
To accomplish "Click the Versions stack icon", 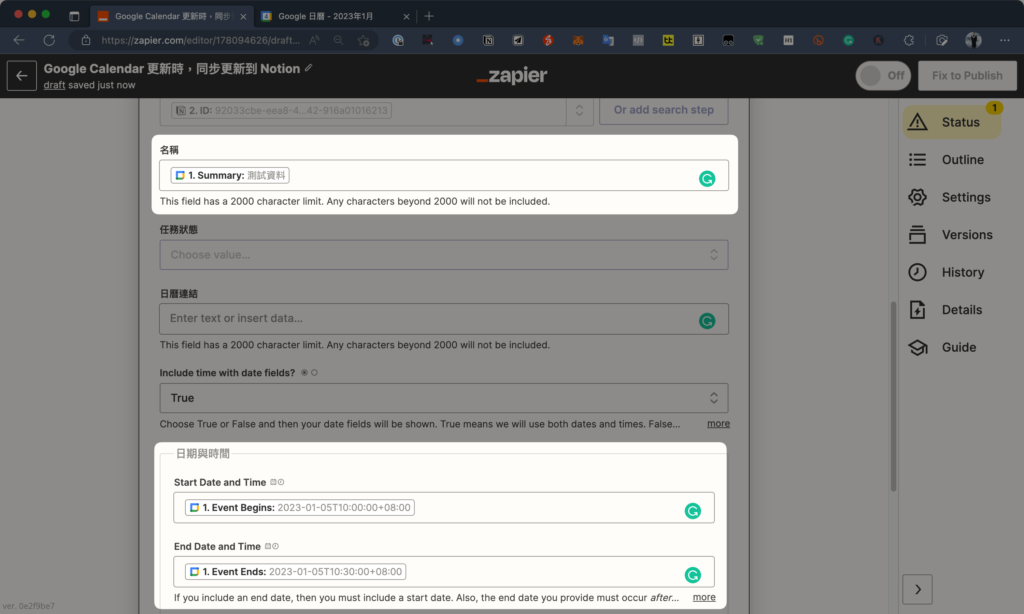I will click(x=918, y=234).
